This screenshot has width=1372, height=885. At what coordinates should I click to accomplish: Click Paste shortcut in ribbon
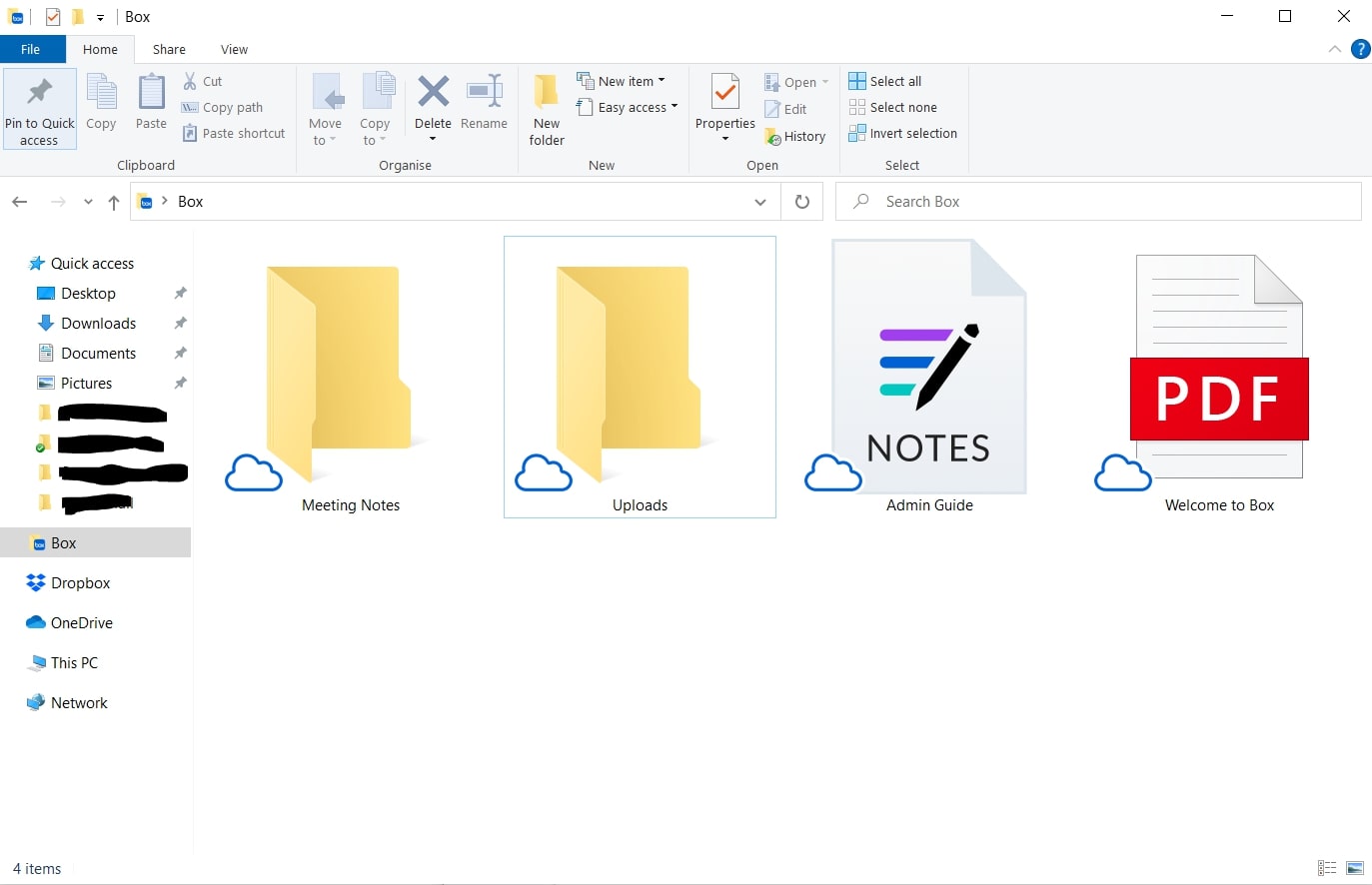coord(233,133)
